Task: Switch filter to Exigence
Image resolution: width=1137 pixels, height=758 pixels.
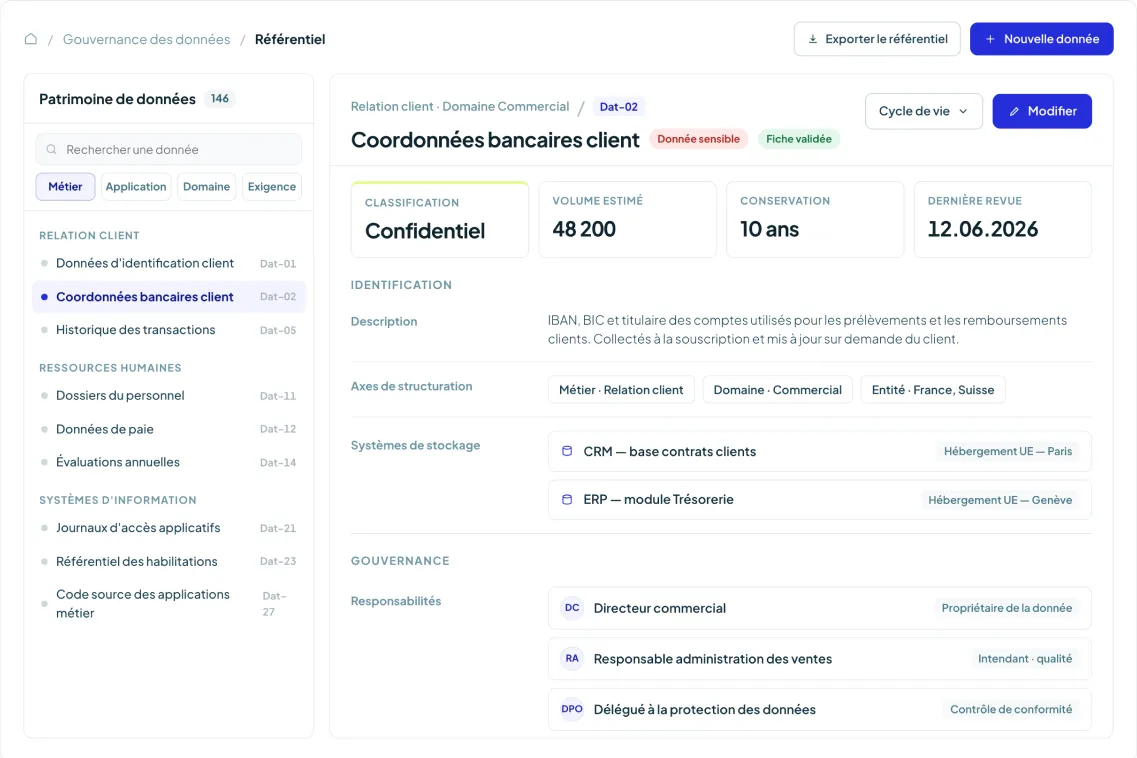Action: pyautogui.click(x=272, y=186)
